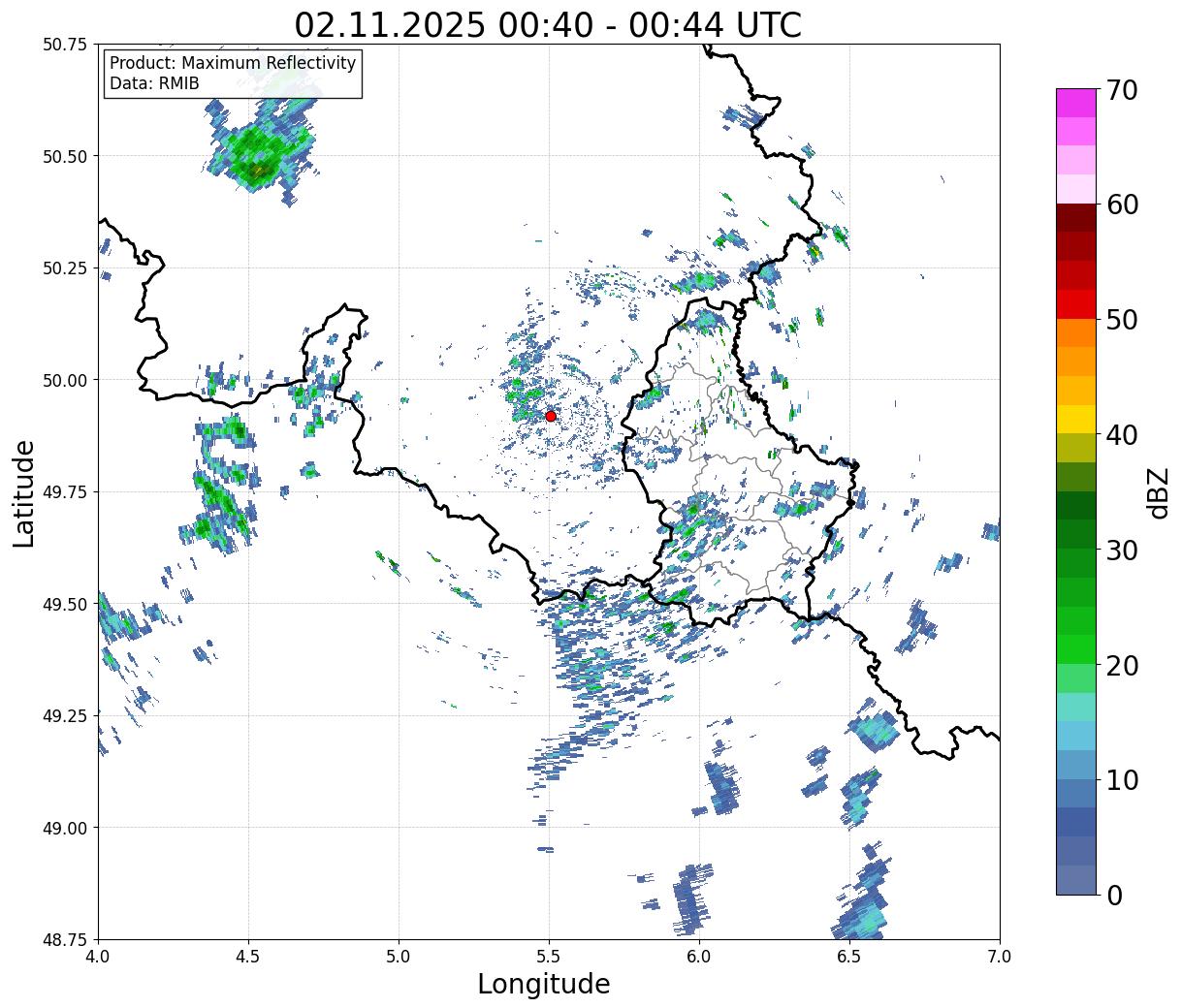1182x1008 pixels.
Task: Click longitude tick label 5.0
Action: [399, 956]
